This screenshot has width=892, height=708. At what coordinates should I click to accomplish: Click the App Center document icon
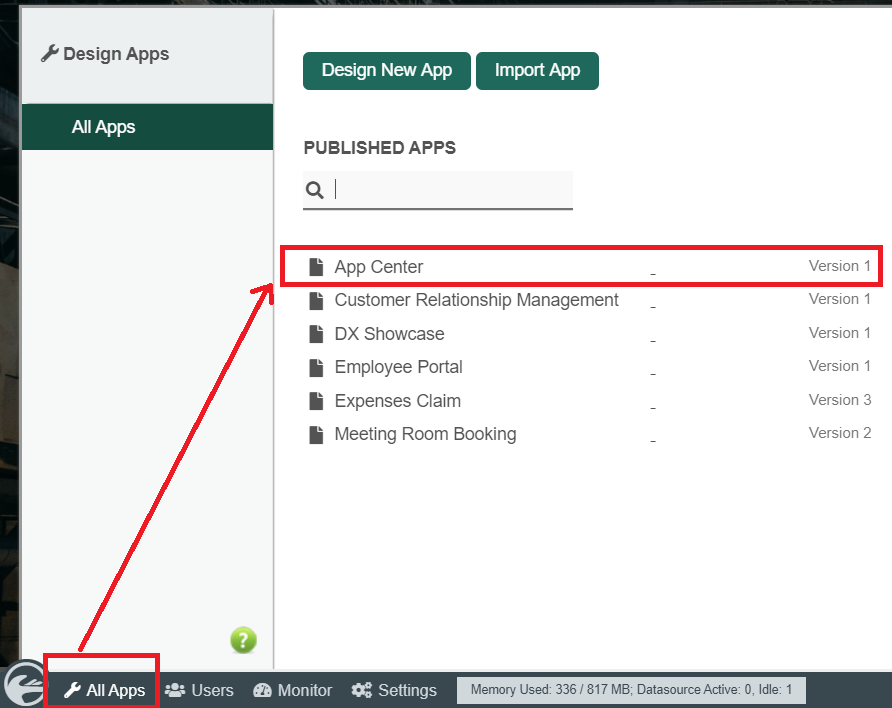pyautogui.click(x=316, y=267)
